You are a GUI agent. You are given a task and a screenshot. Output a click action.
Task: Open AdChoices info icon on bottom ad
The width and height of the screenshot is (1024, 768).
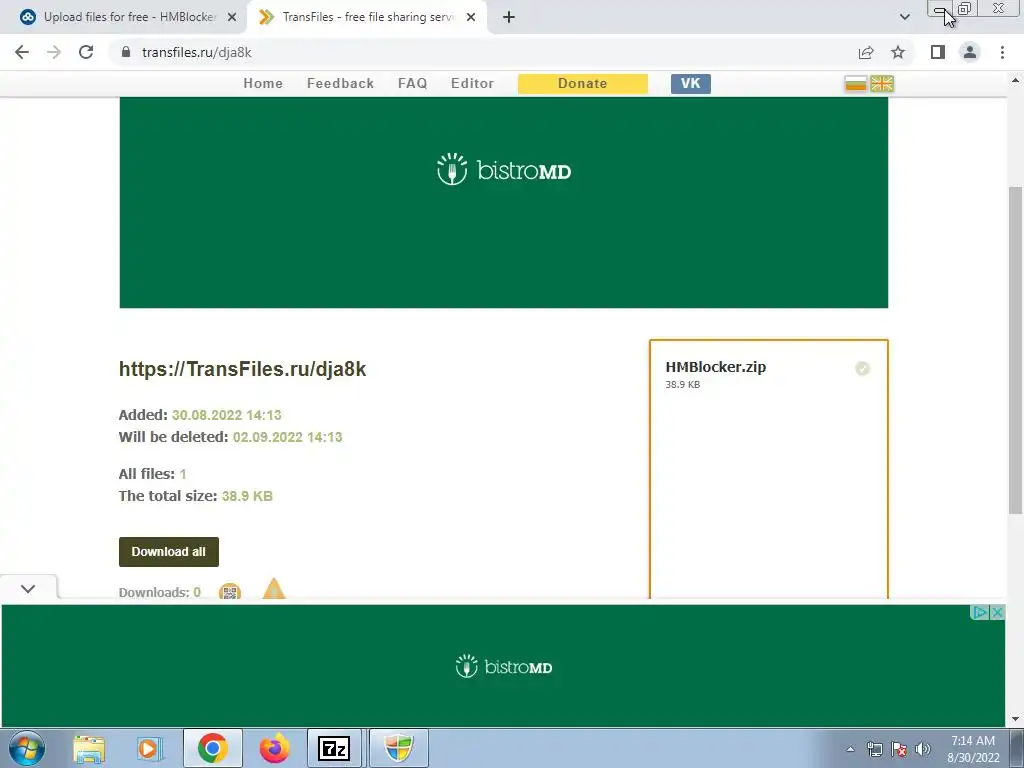coord(980,613)
